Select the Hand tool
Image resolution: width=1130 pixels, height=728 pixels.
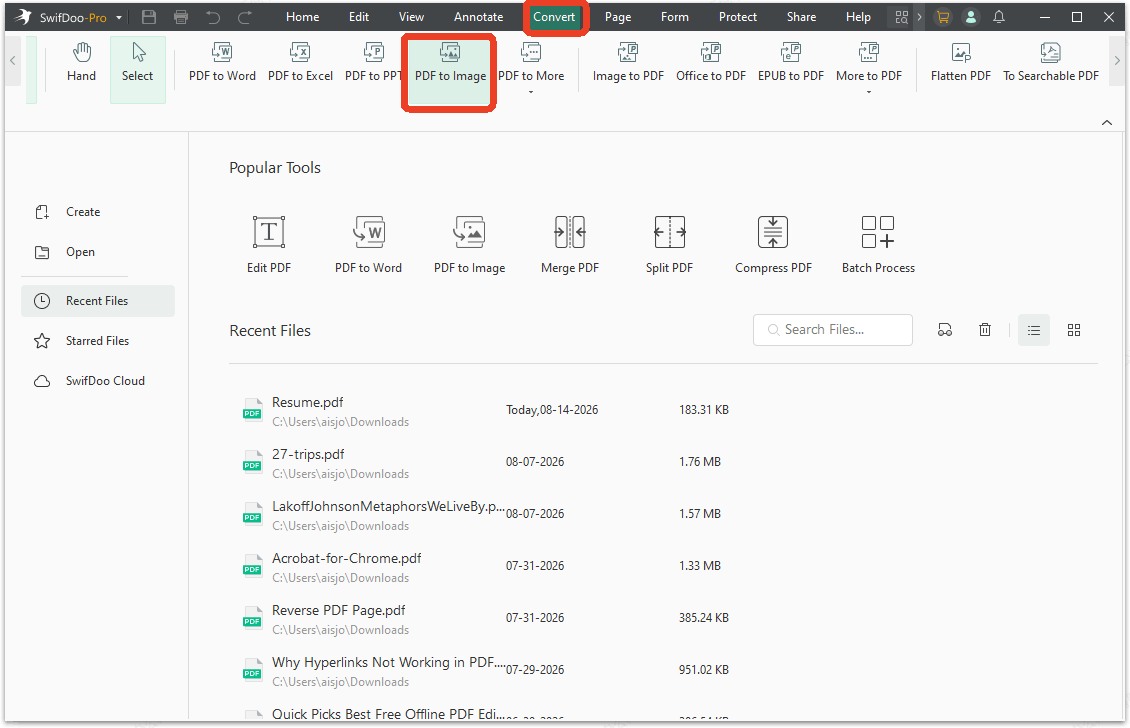point(81,63)
